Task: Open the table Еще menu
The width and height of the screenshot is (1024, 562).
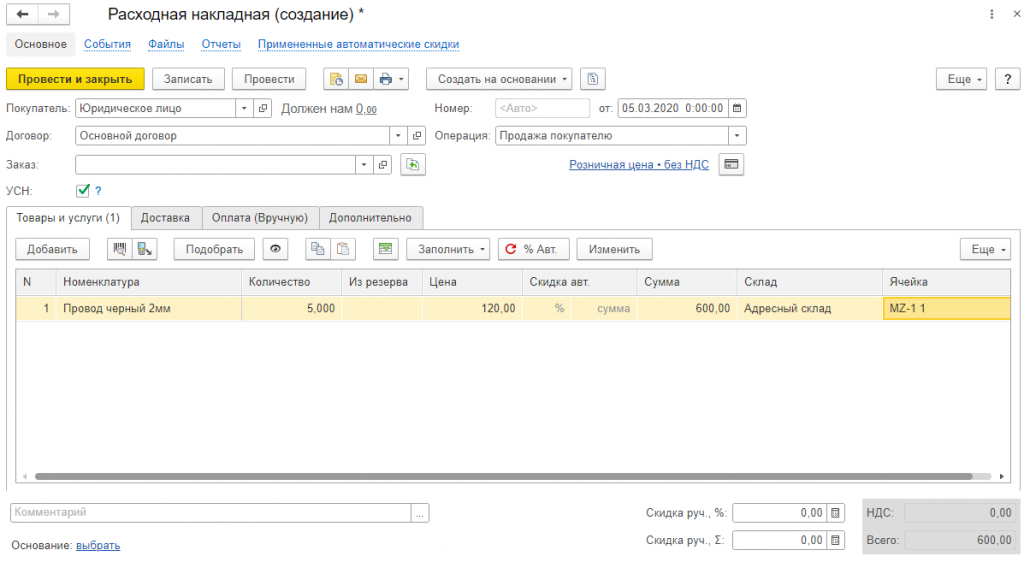Action: click(x=985, y=249)
